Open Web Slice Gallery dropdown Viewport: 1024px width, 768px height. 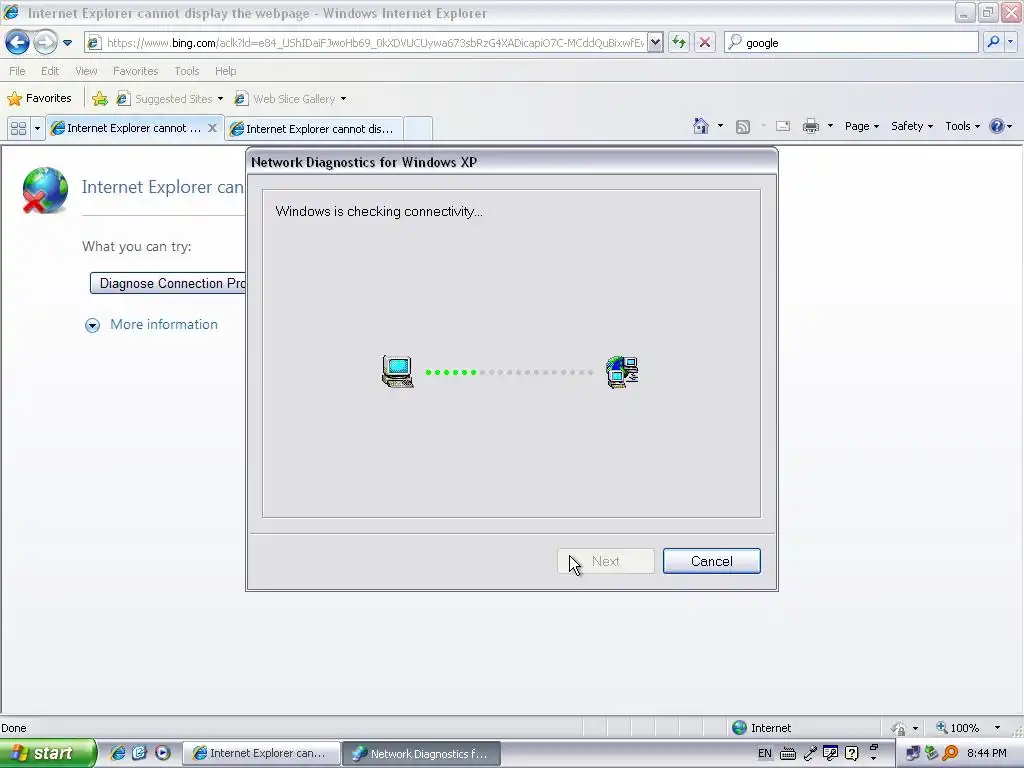pyautogui.click(x=291, y=99)
